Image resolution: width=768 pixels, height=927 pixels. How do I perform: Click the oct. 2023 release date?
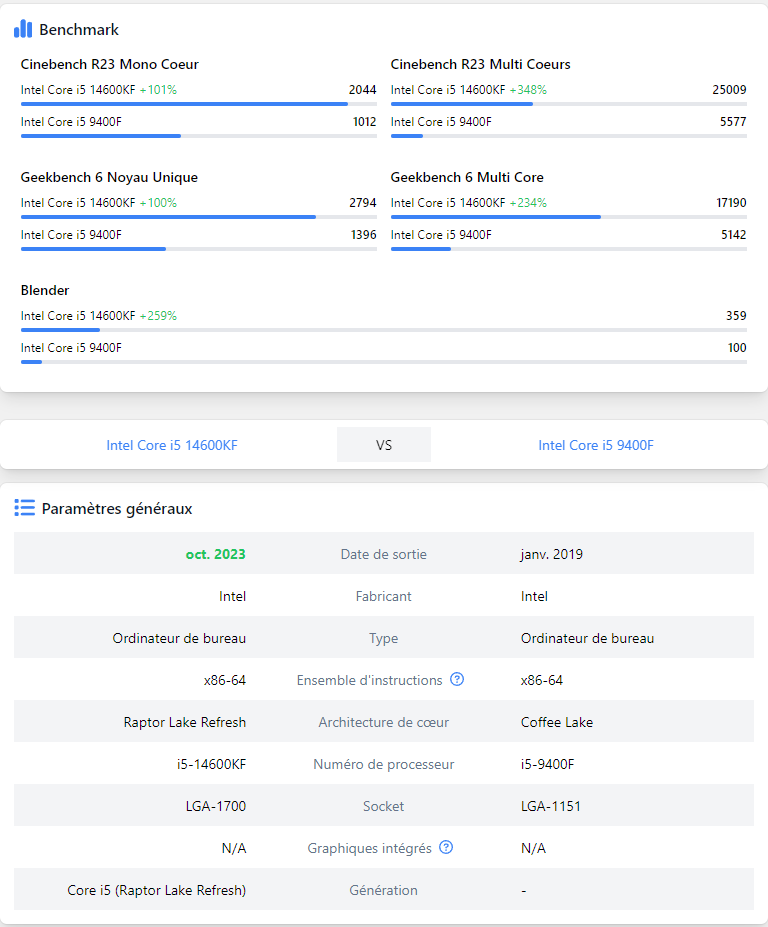(215, 554)
